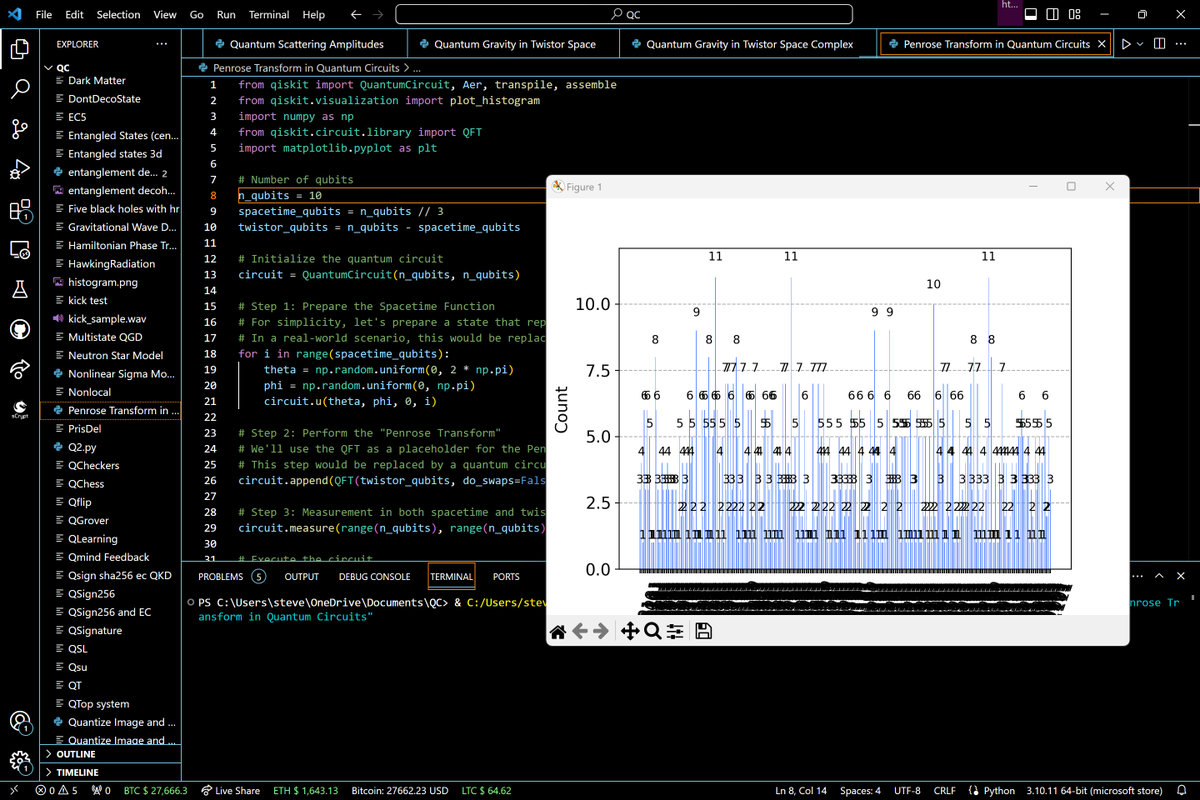Switch to the DEBUG CONSOLE panel tab
1200x800 pixels.
[x=374, y=576]
